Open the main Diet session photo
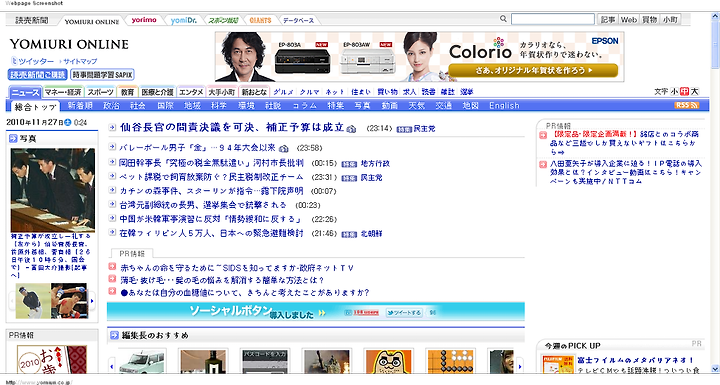The height and width of the screenshot is (385, 720). (x=53, y=190)
